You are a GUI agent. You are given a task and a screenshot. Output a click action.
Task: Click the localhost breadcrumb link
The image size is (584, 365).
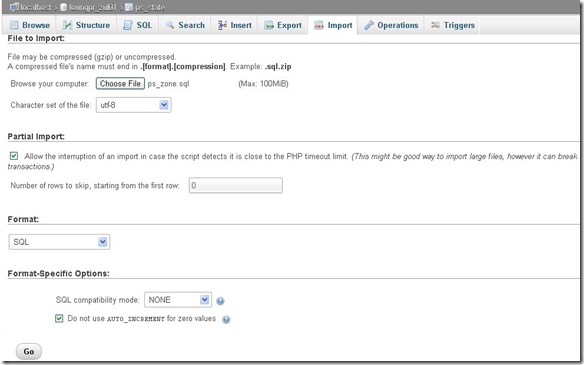point(35,7)
